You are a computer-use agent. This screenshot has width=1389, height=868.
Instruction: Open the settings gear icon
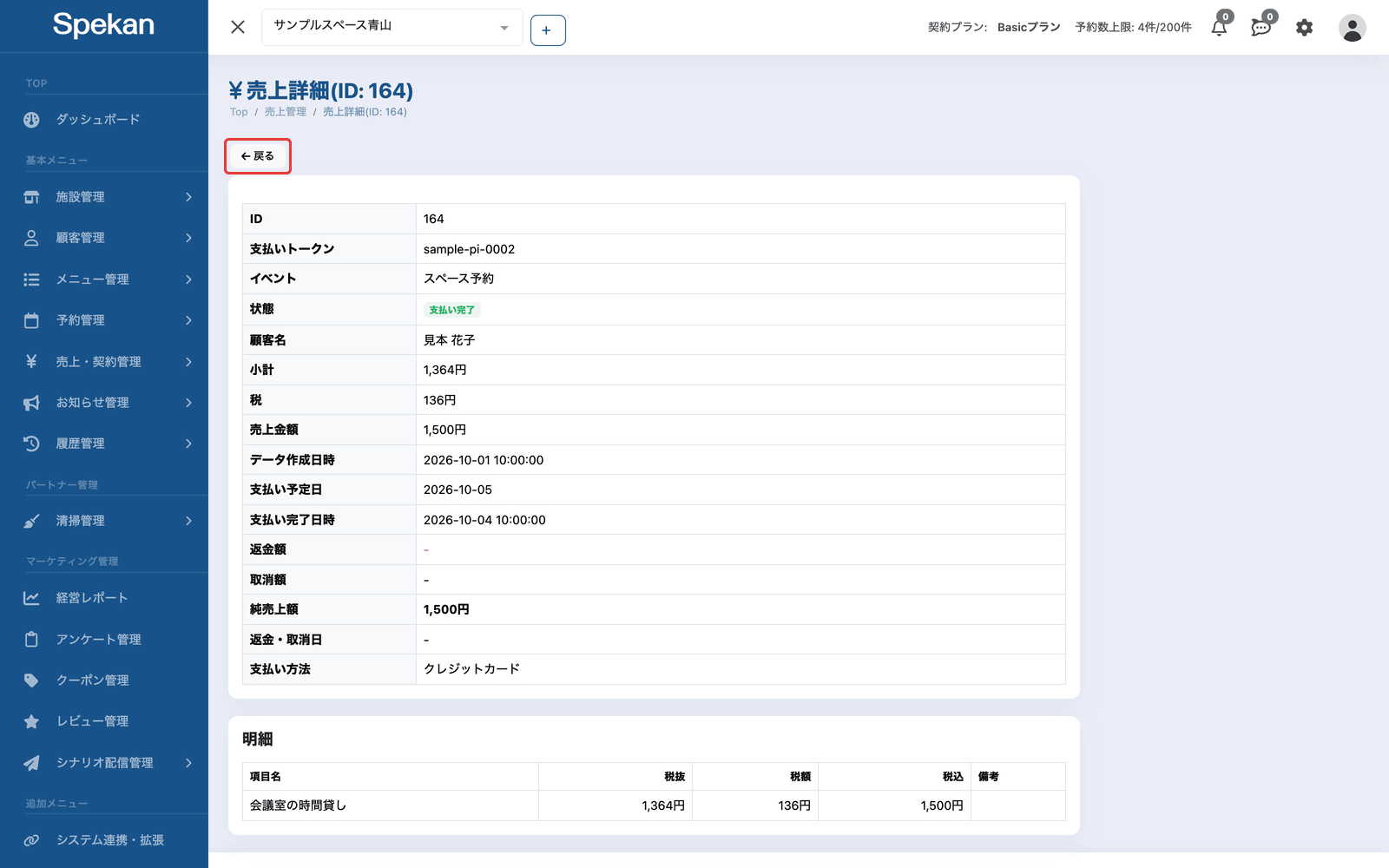tap(1304, 28)
